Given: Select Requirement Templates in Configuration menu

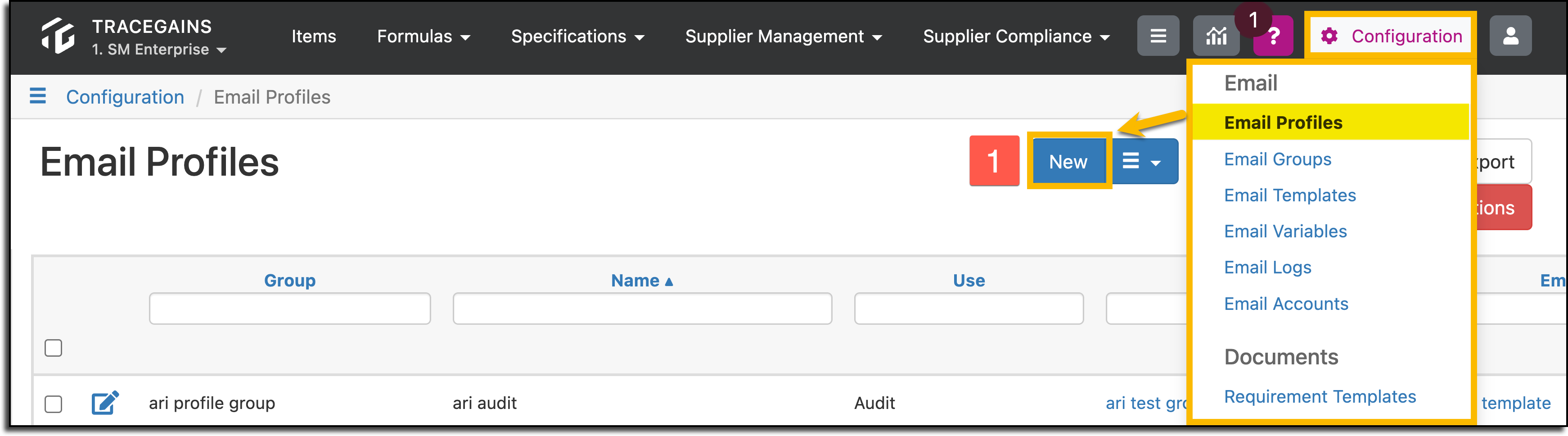Looking at the screenshot, I should point(1320,397).
